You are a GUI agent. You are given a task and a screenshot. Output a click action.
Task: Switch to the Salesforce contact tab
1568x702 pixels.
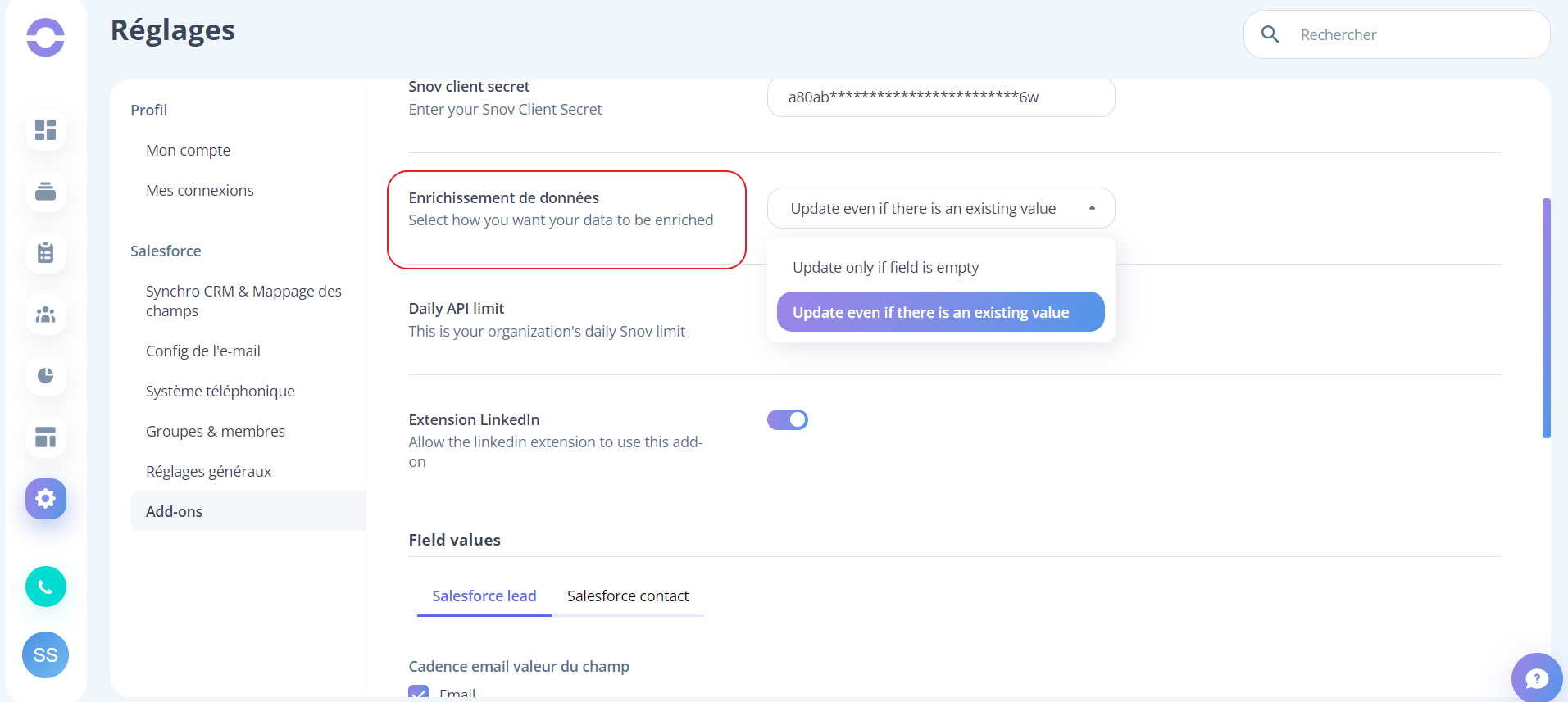coord(628,596)
